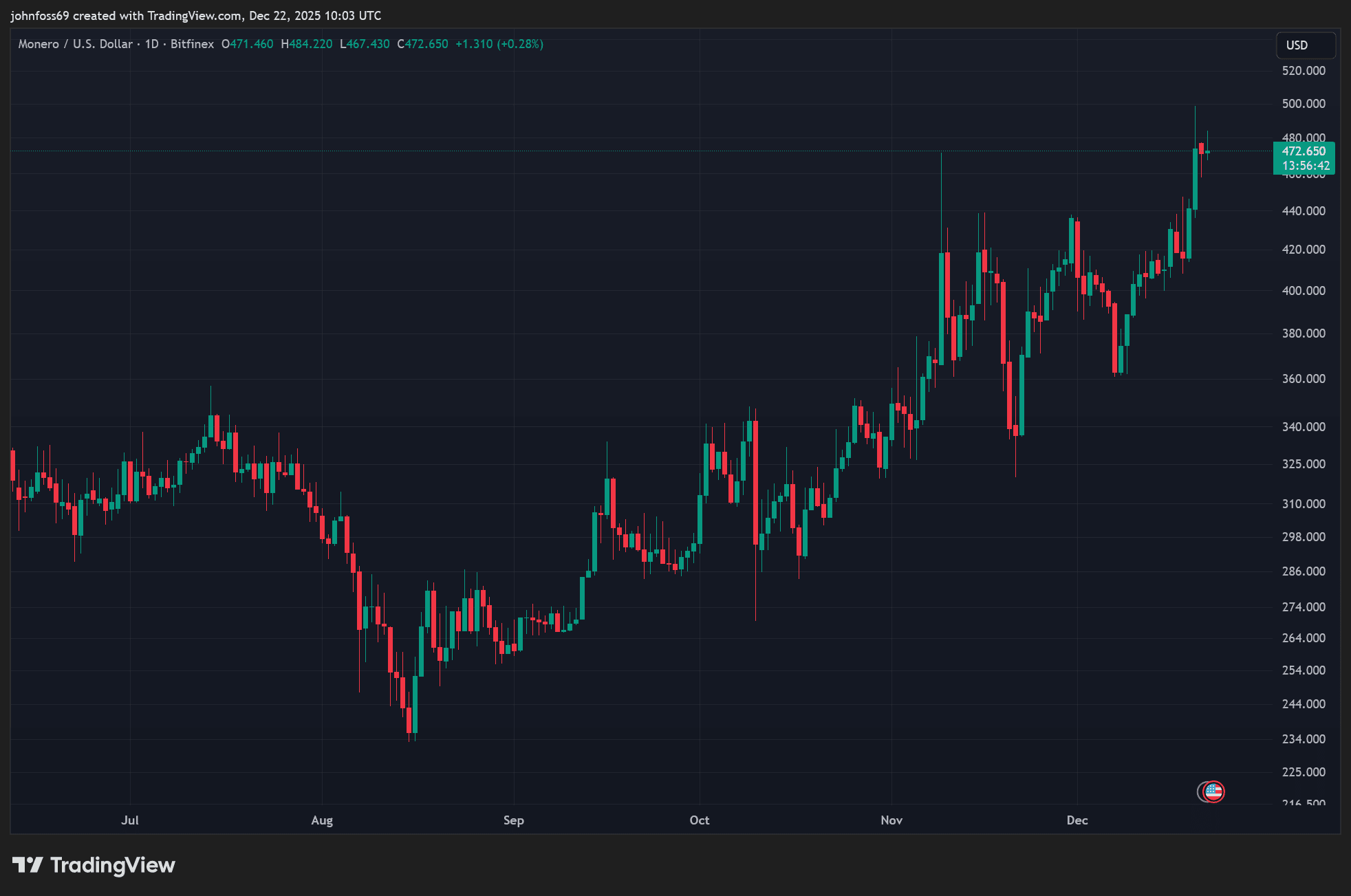Click the Dec label on the time axis
Image resolution: width=1351 pixels, height=896 pixels.
1077,820
